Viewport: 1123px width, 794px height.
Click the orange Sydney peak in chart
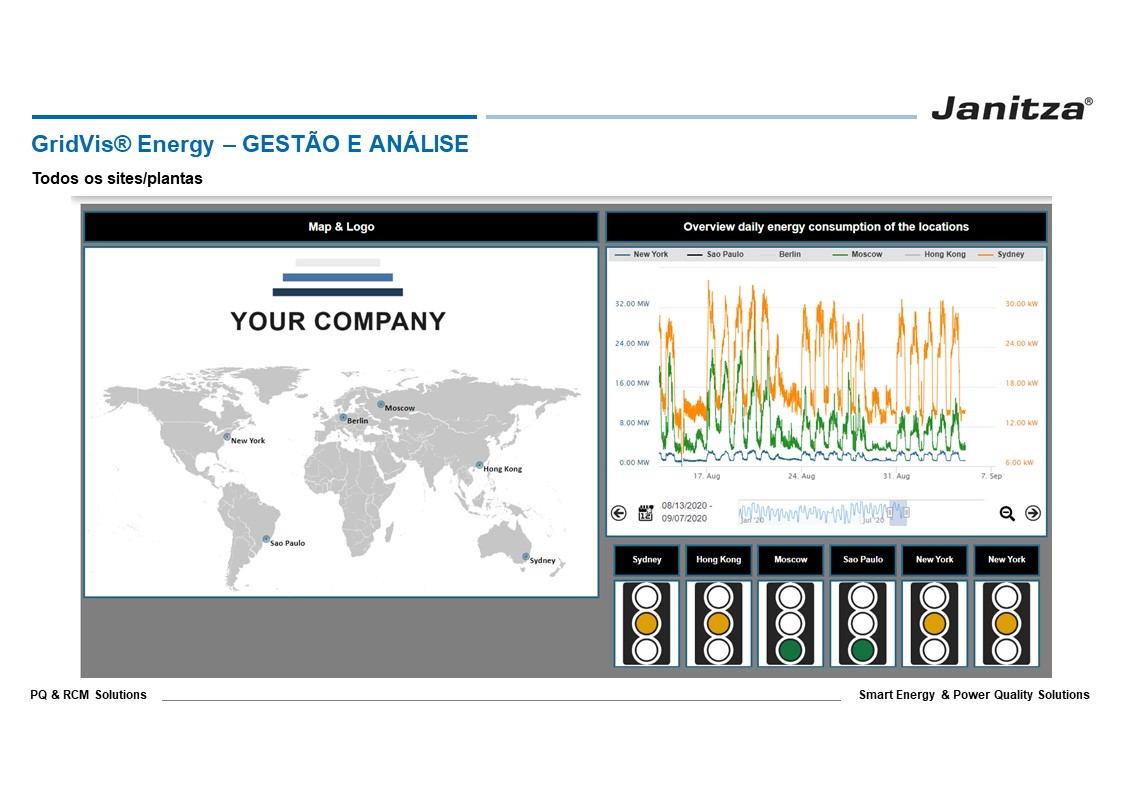click(709, 286)
